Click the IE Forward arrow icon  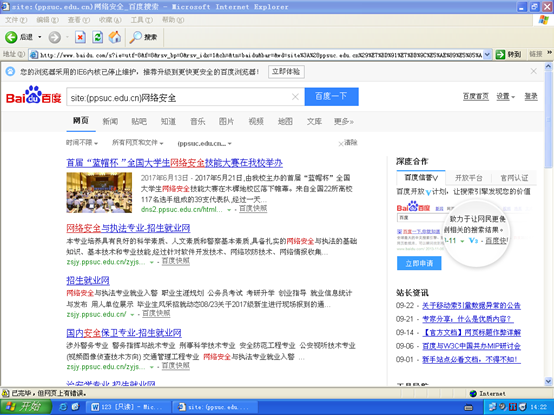(x=54, y=37)
